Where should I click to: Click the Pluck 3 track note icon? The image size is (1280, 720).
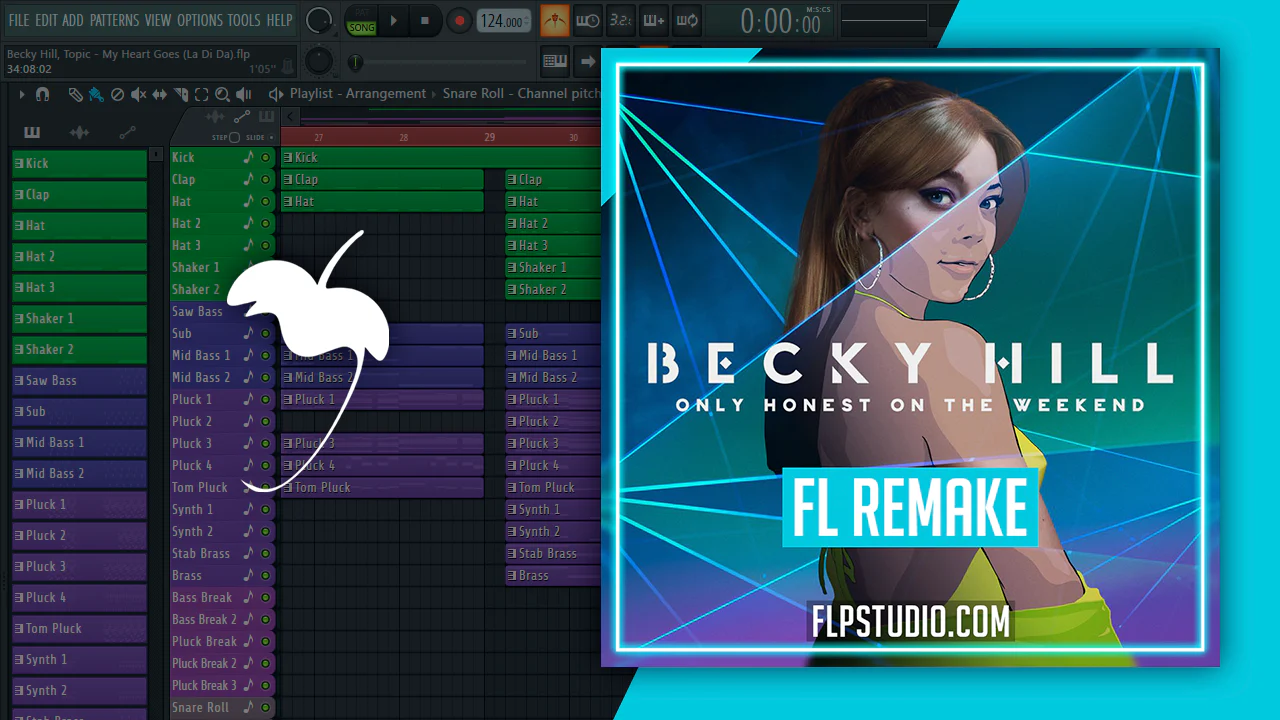coord(248,443)
